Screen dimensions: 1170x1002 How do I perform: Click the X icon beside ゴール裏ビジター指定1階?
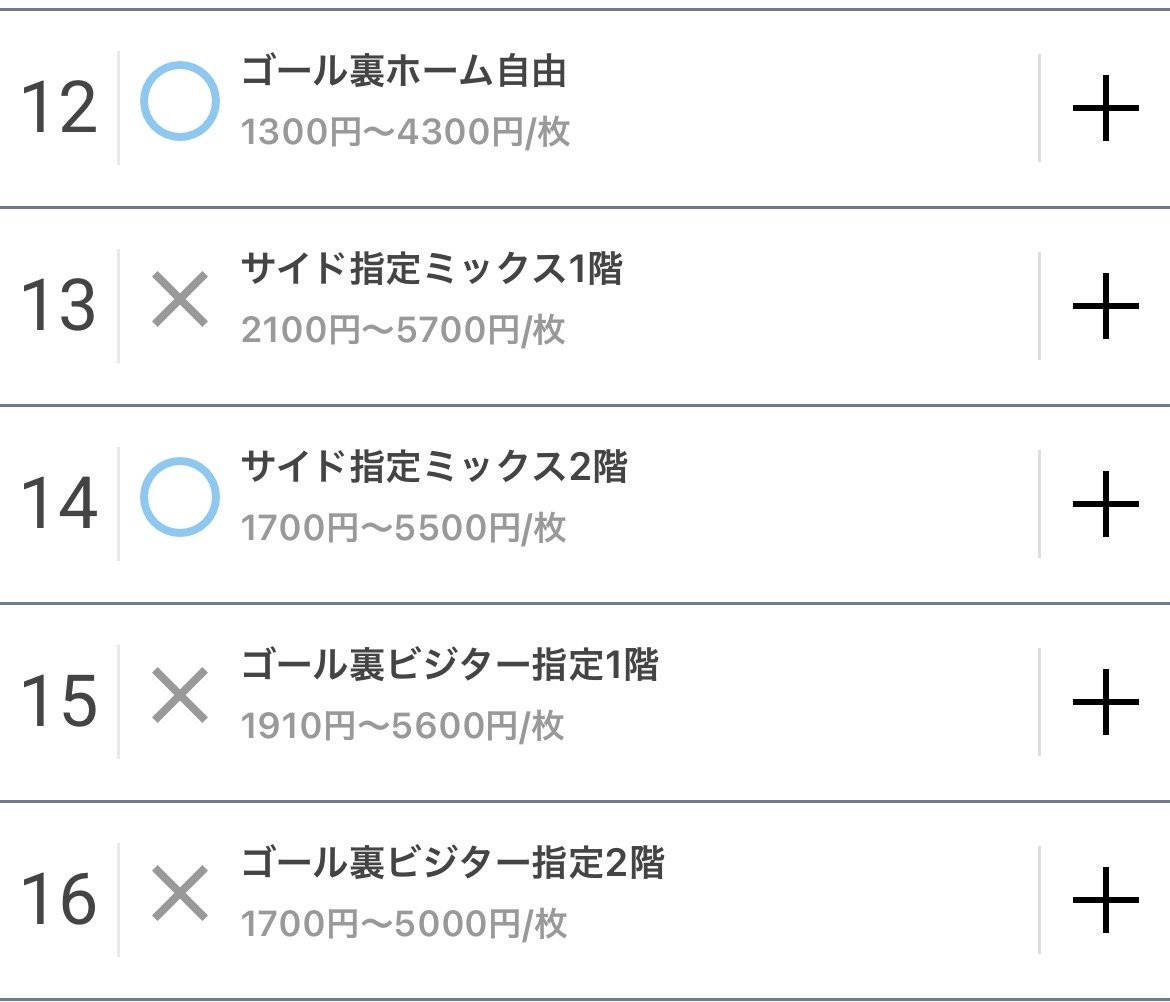pyautogui.click(x=180, y=695)
